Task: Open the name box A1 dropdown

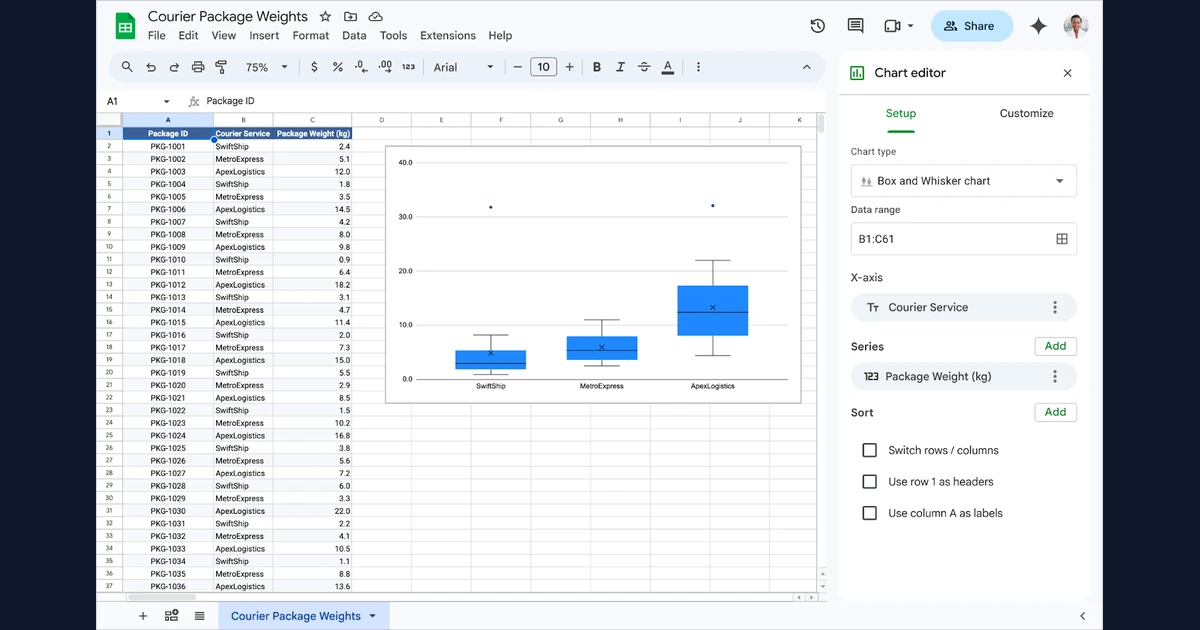Action: tap(166, 101)
